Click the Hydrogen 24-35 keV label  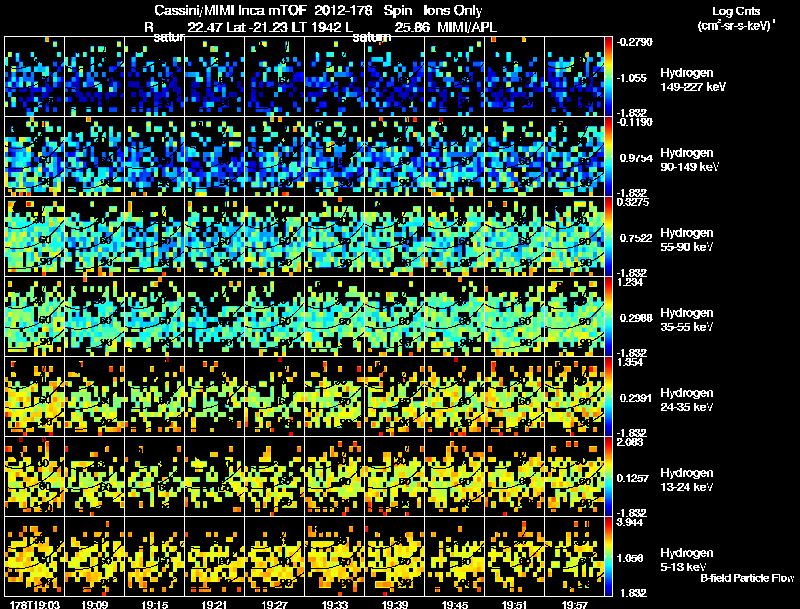687,400
